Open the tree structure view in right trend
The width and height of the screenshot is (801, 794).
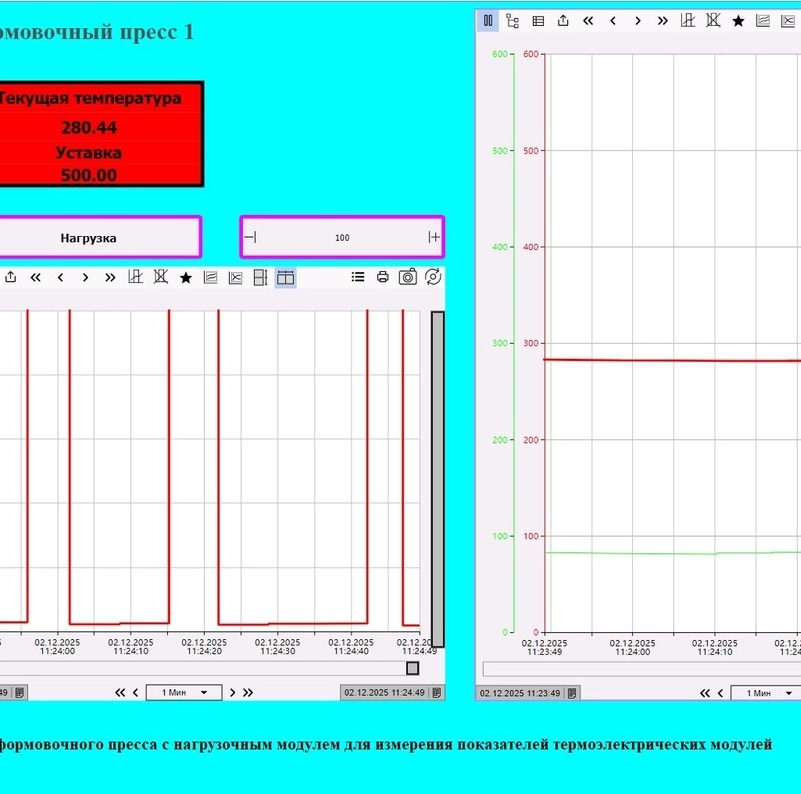pyautogui.click(x=513, y=20)
